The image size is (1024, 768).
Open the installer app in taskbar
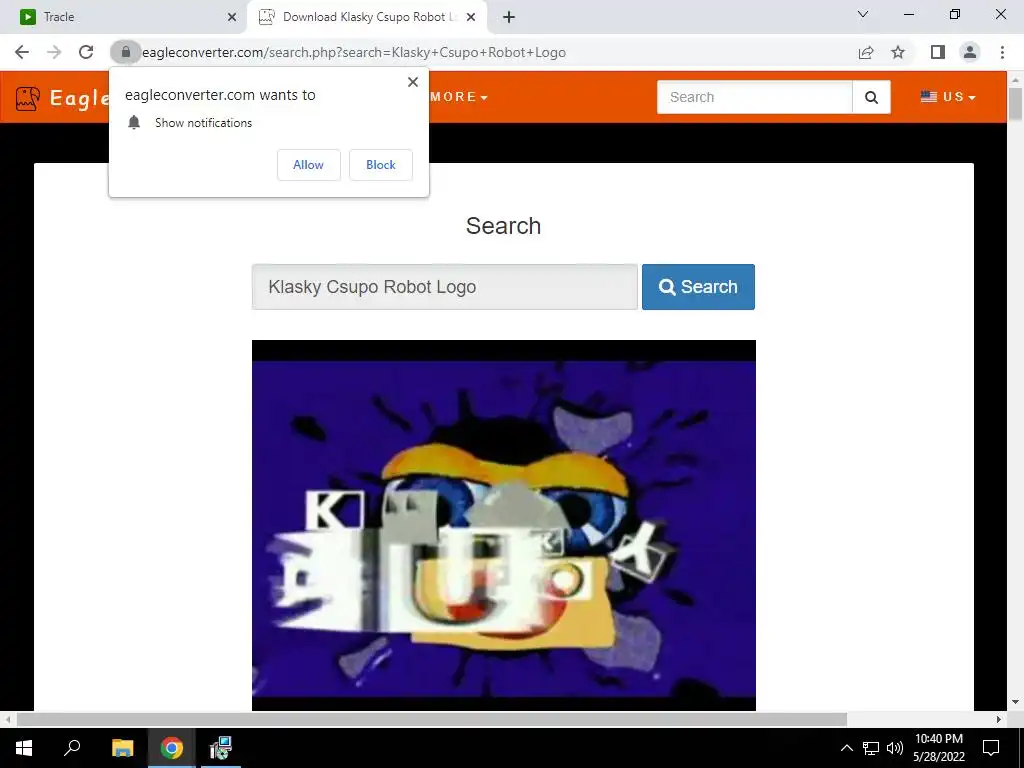tap(221, 748)
